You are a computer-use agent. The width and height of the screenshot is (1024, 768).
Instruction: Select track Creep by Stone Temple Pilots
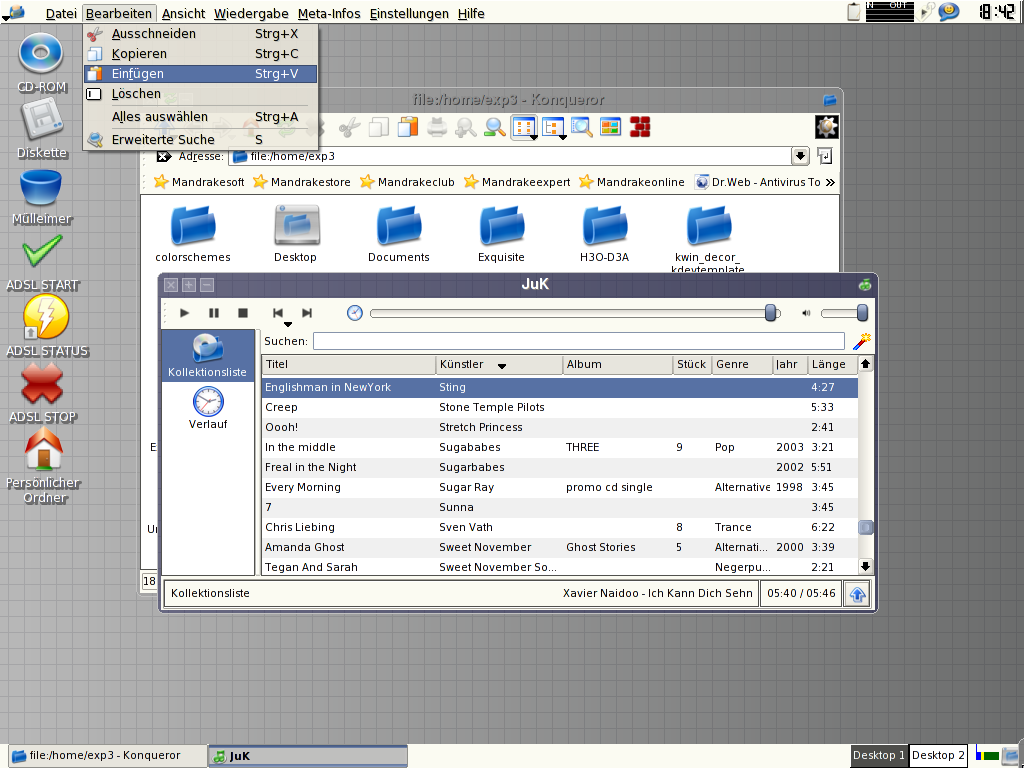560,408
